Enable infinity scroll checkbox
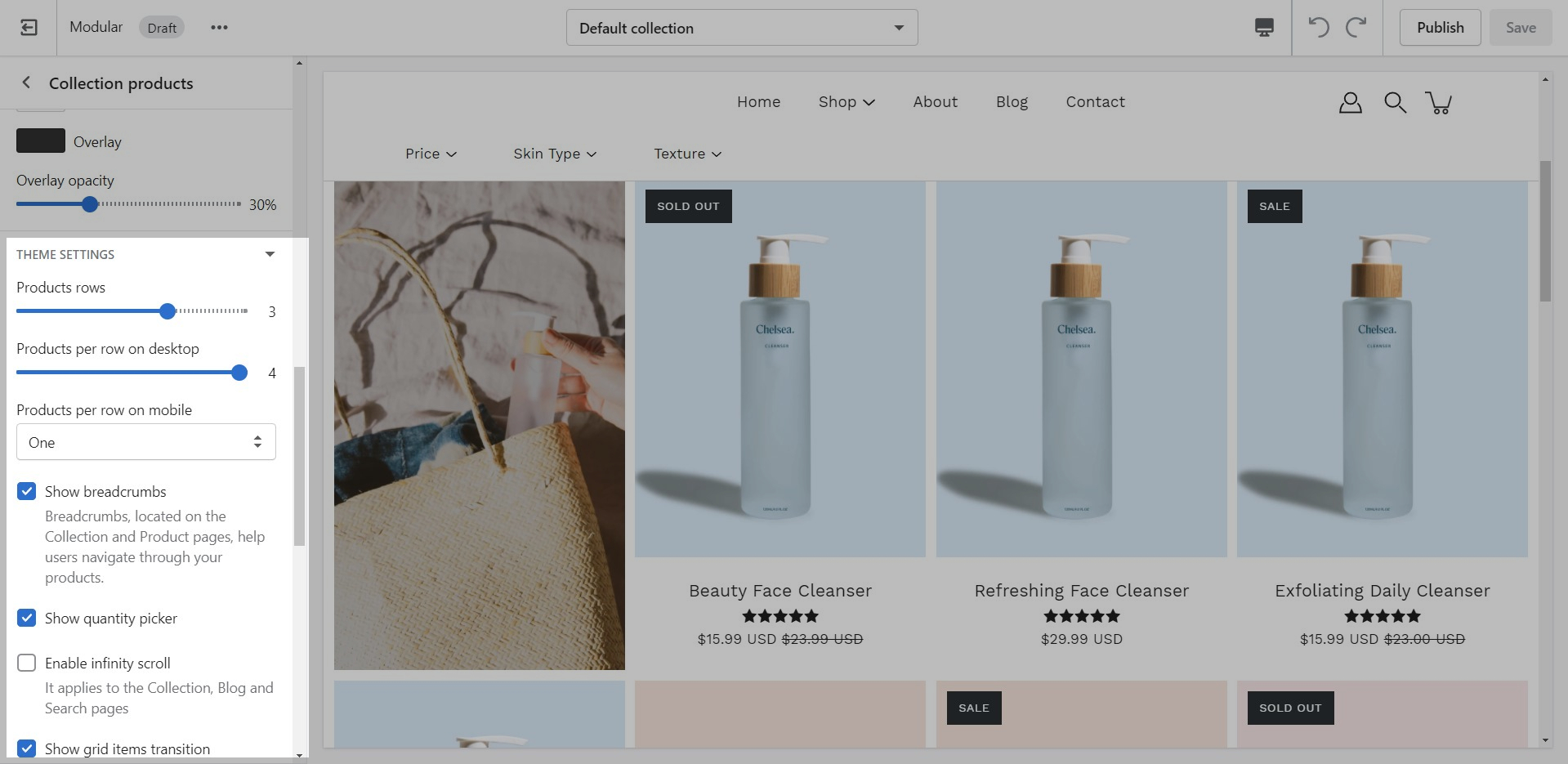 point(27,663)
